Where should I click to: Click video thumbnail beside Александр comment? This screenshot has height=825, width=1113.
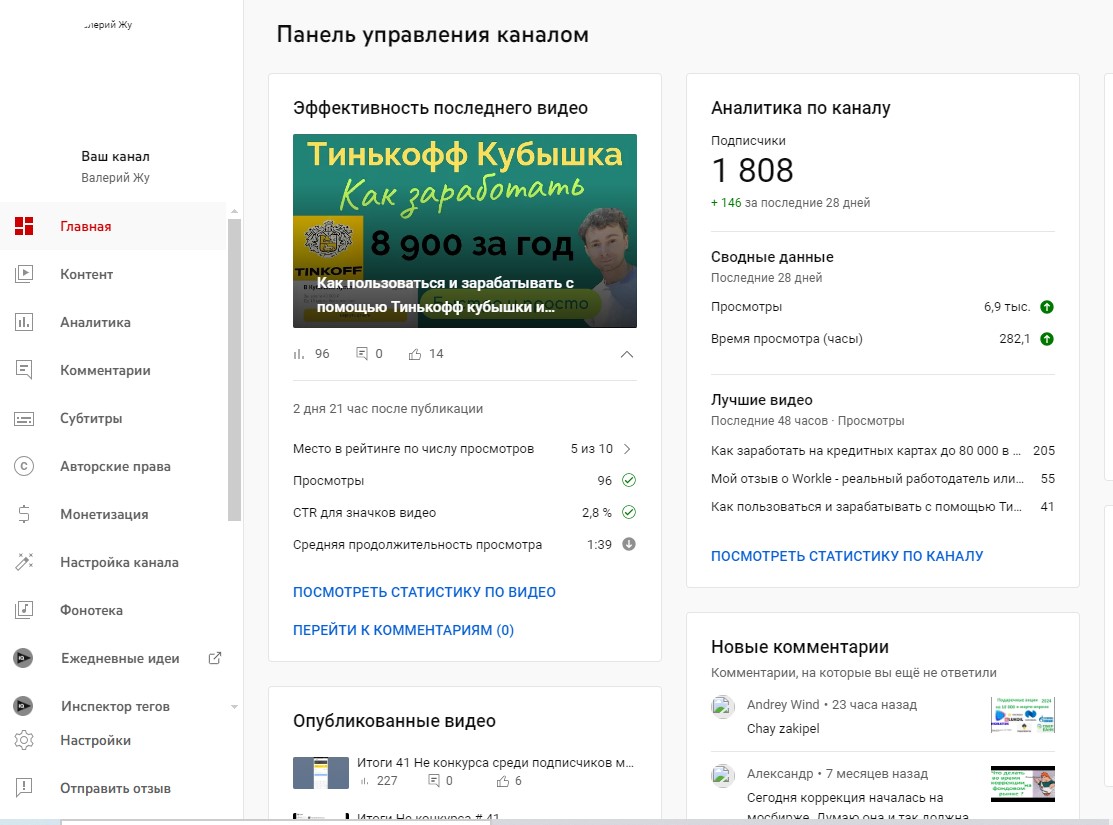point(1023,784)
